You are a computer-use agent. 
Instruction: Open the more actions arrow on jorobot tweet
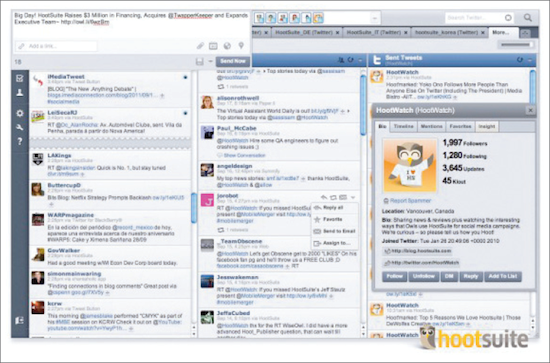[x=353, y=197]
